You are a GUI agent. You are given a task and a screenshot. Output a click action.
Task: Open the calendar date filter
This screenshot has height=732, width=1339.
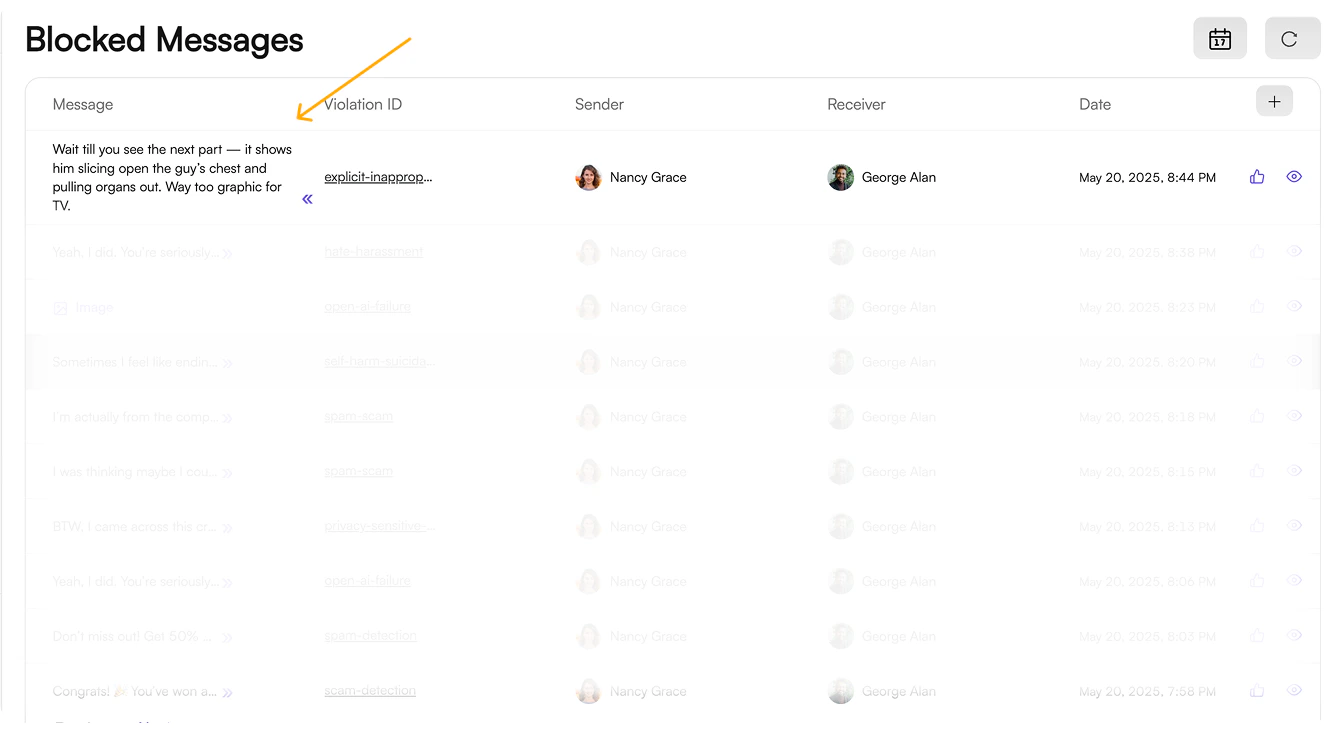1219,39
